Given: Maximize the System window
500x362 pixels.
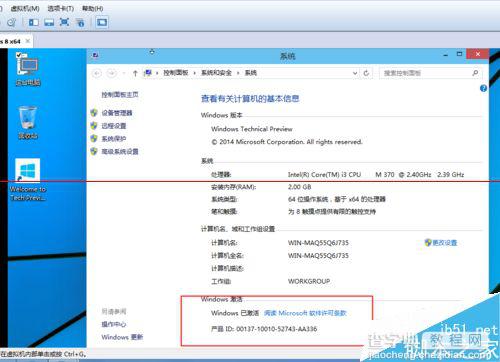Looking at the screenshot, I should (459, 54).
